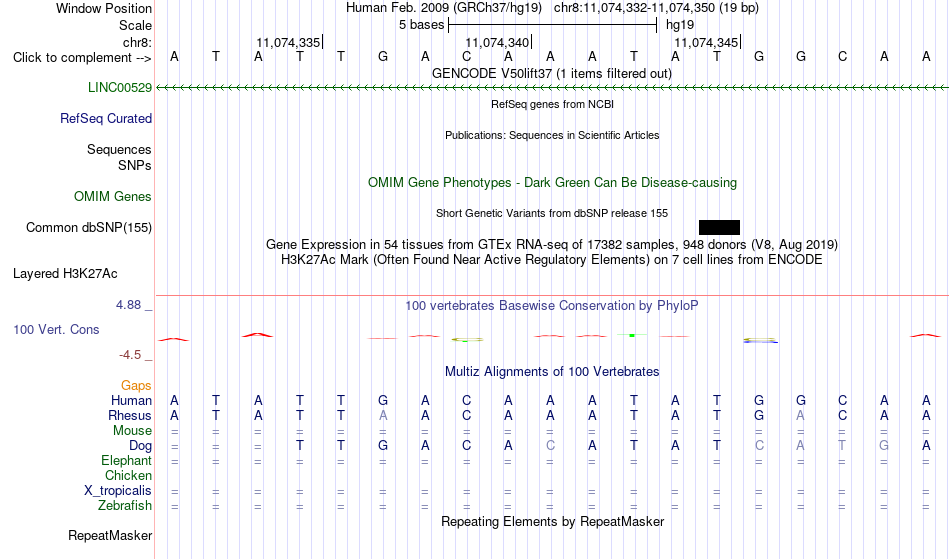The height and width of the screenshot is (559, 950).
Task: Click the H3K27Ac Mark ENCODE track title
Action: tap(552, 260)
